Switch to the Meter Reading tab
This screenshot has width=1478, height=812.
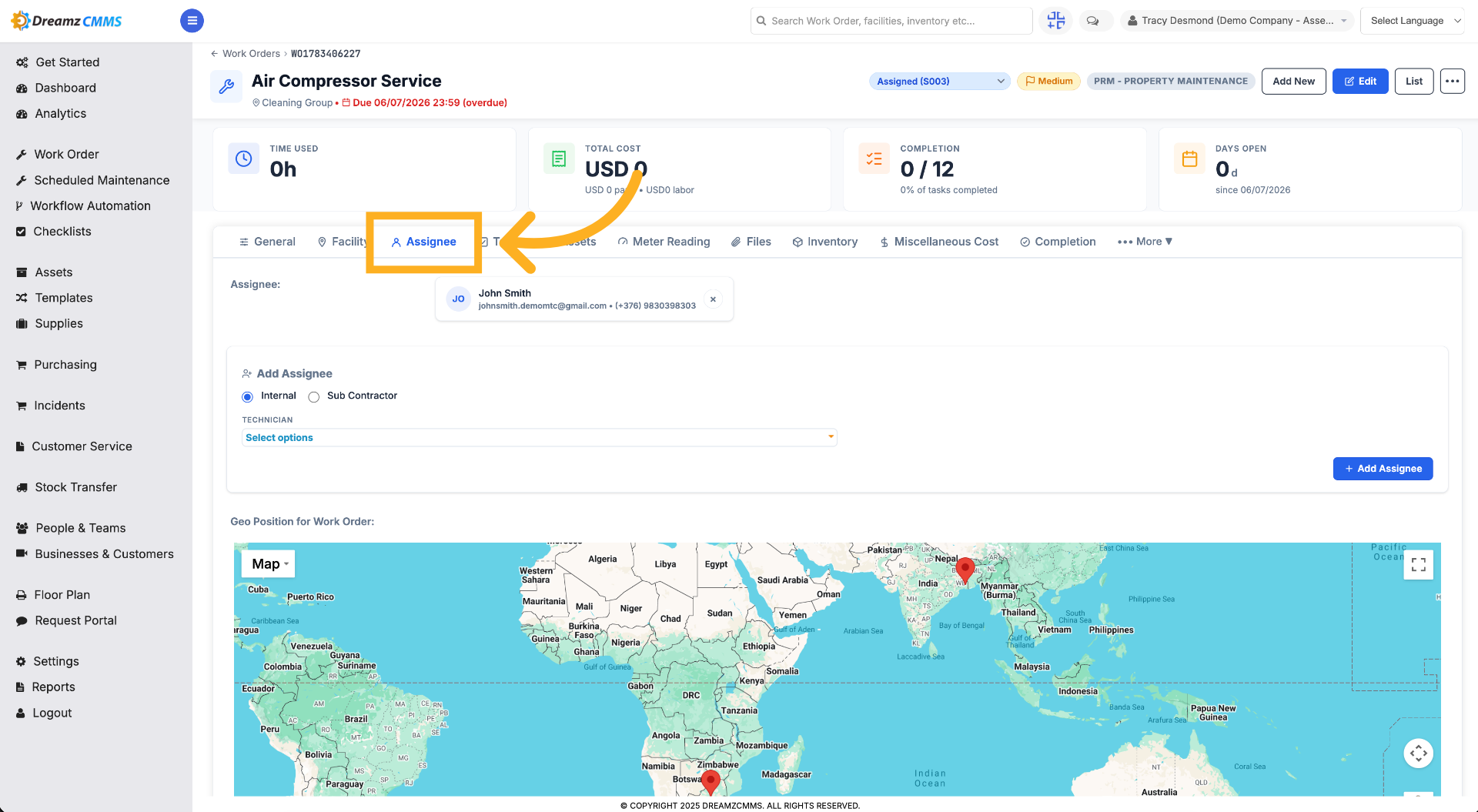click(x=664, y=242)
